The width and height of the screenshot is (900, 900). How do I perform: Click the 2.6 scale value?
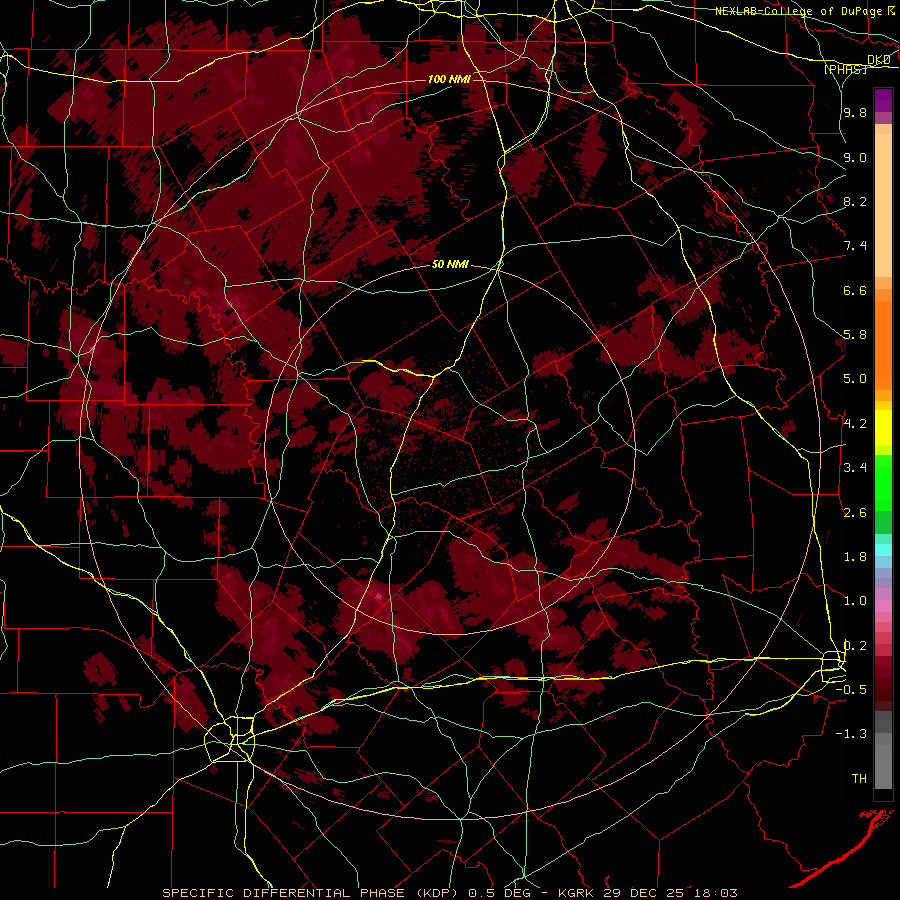(x=855, y=513)
